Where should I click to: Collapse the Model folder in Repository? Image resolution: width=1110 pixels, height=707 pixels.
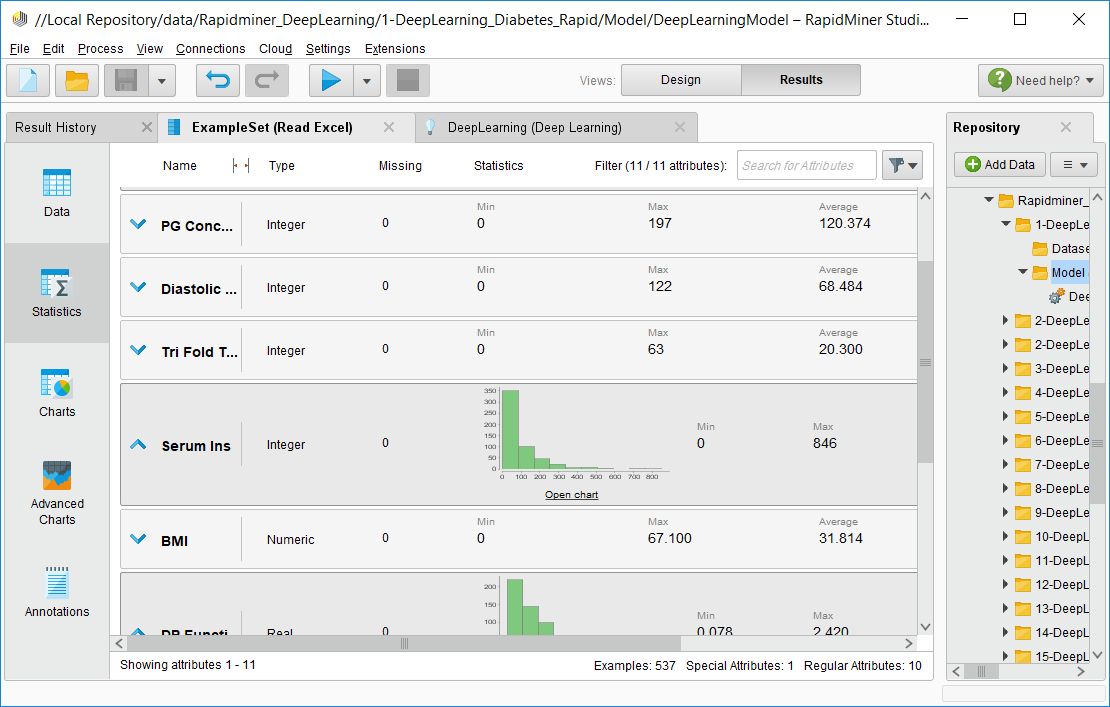point(1023,272)
